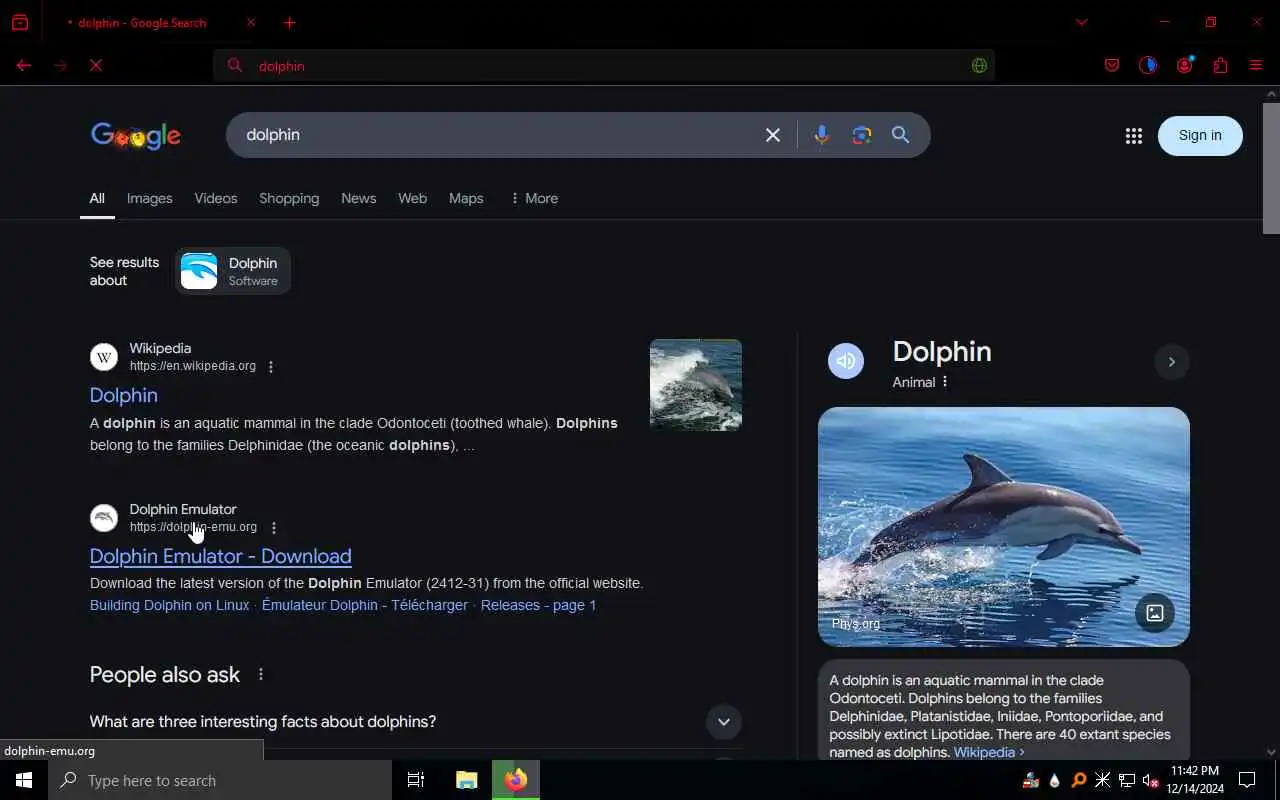
Task: Click the Type here to search taskbar box
Action: tap(220, 780)
